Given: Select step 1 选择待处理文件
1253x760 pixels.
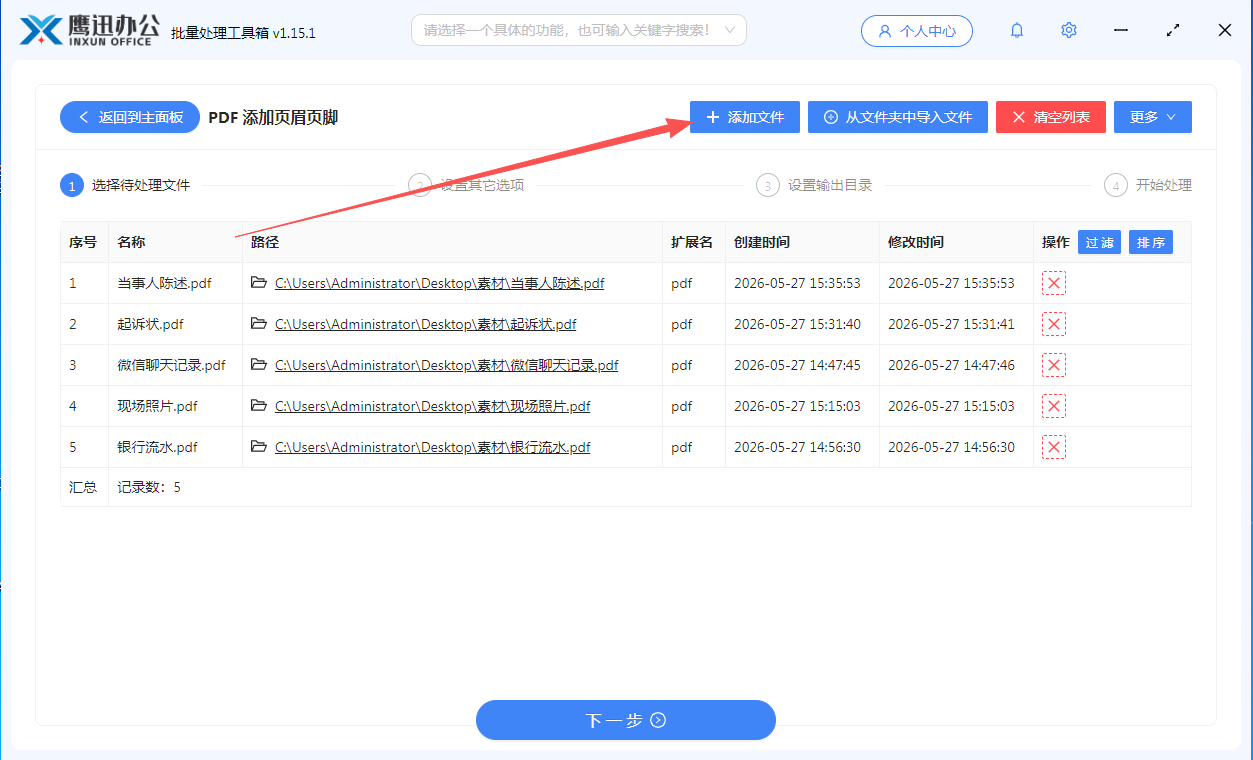Looking at the screenshot, I should (125, 185).
